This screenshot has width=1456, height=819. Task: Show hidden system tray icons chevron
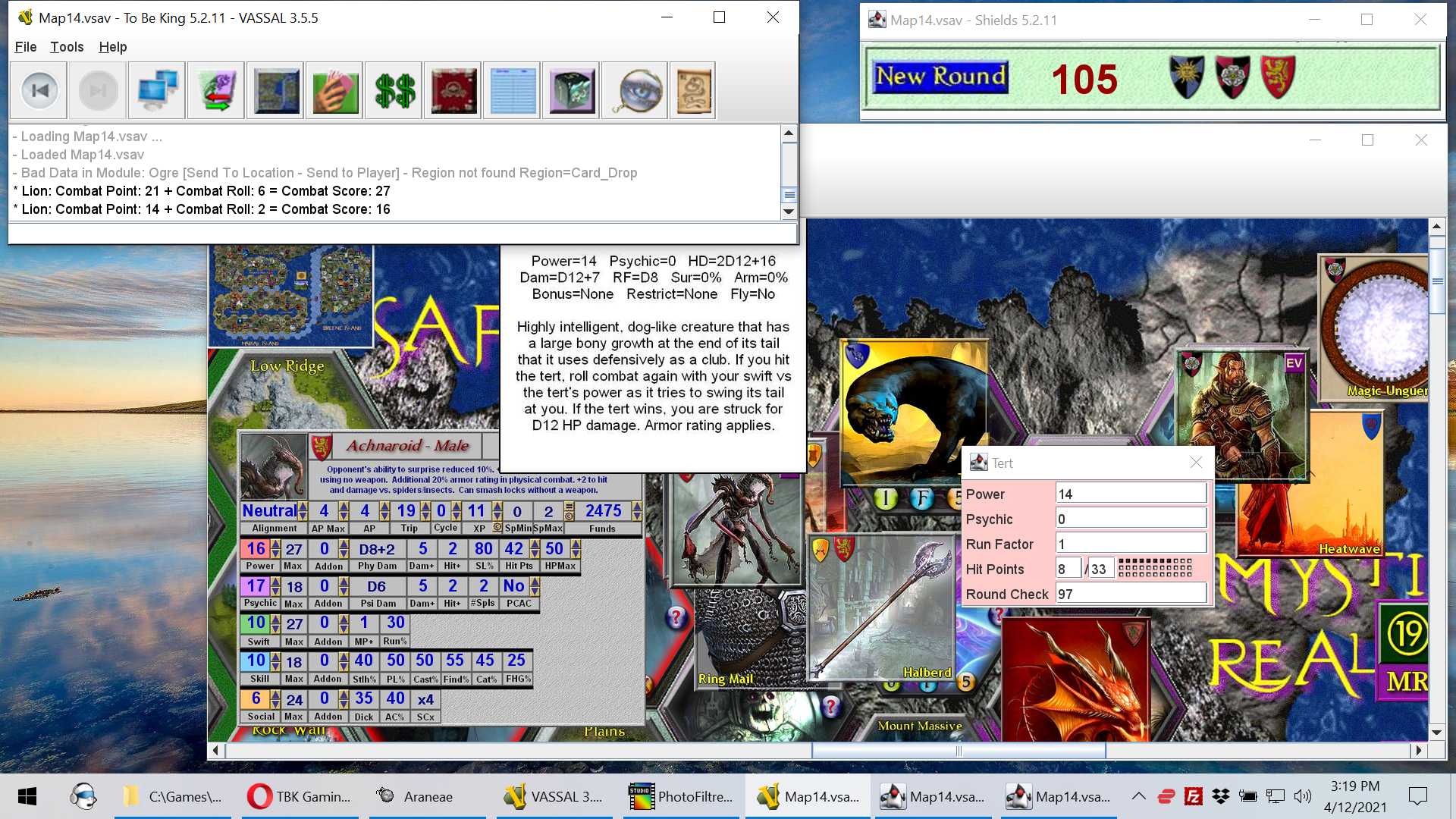click(x=1138, y=795)
